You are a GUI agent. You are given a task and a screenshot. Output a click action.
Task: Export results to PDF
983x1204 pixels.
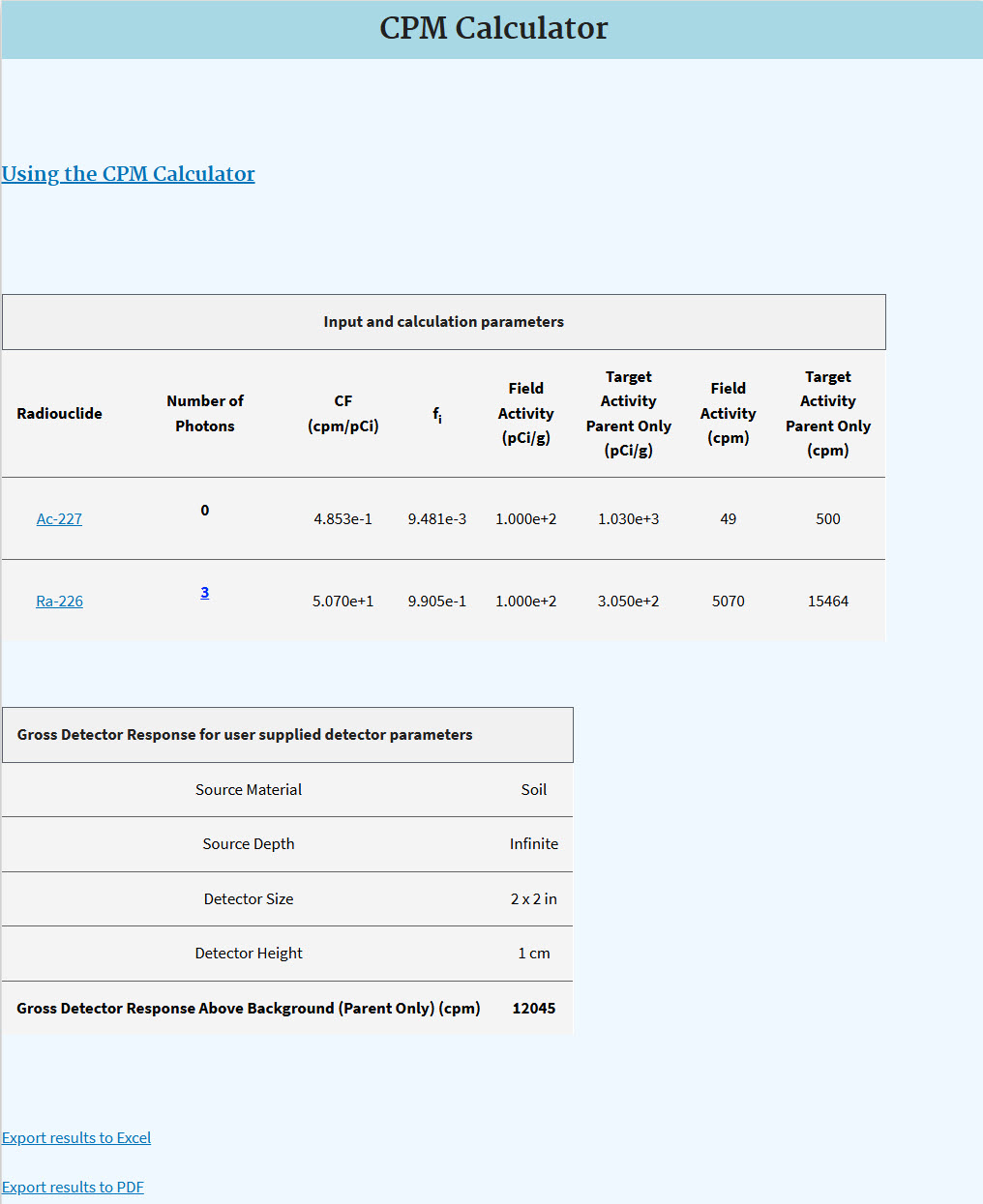tap(73, 1188)
